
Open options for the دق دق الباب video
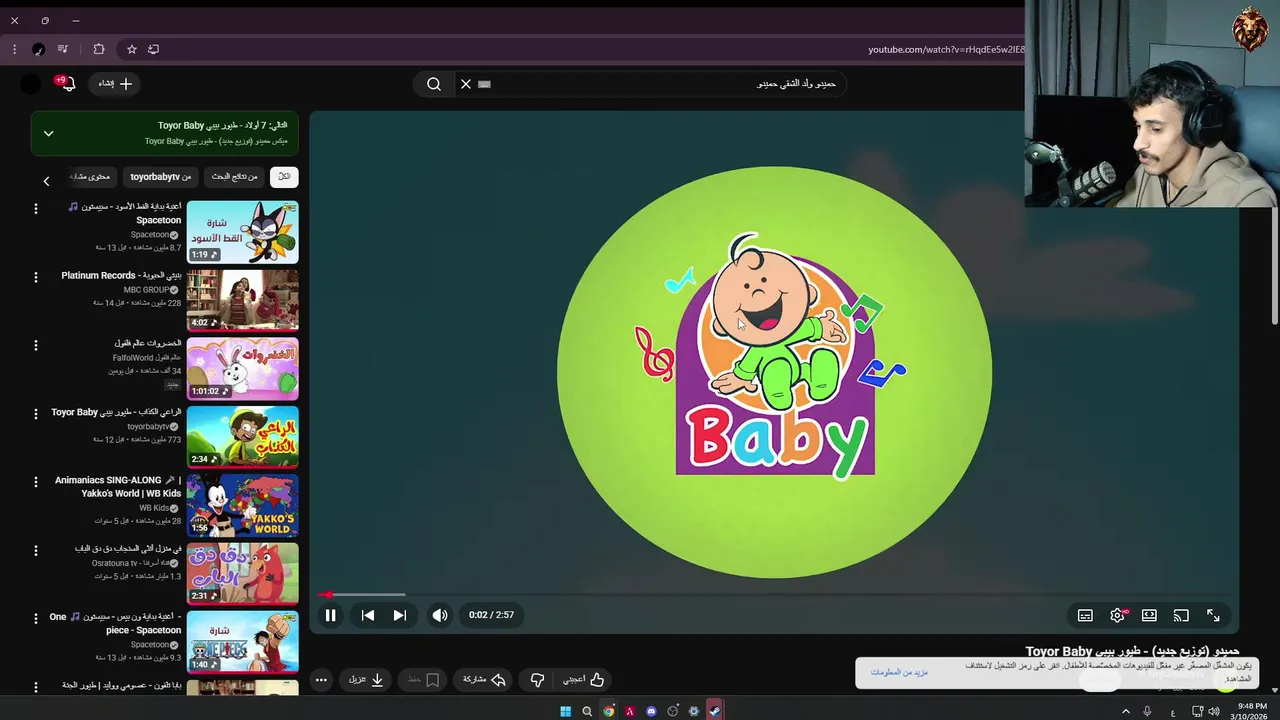click(36, 550)
